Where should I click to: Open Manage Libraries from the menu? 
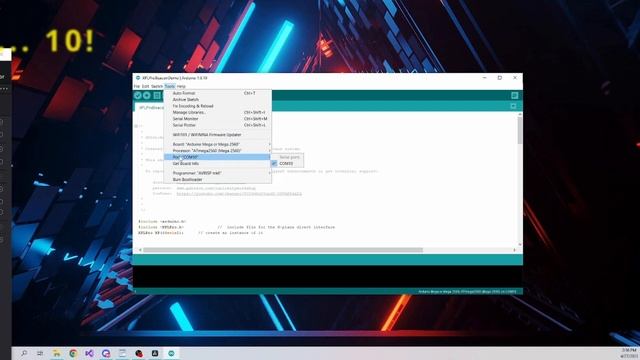(217, 112)
